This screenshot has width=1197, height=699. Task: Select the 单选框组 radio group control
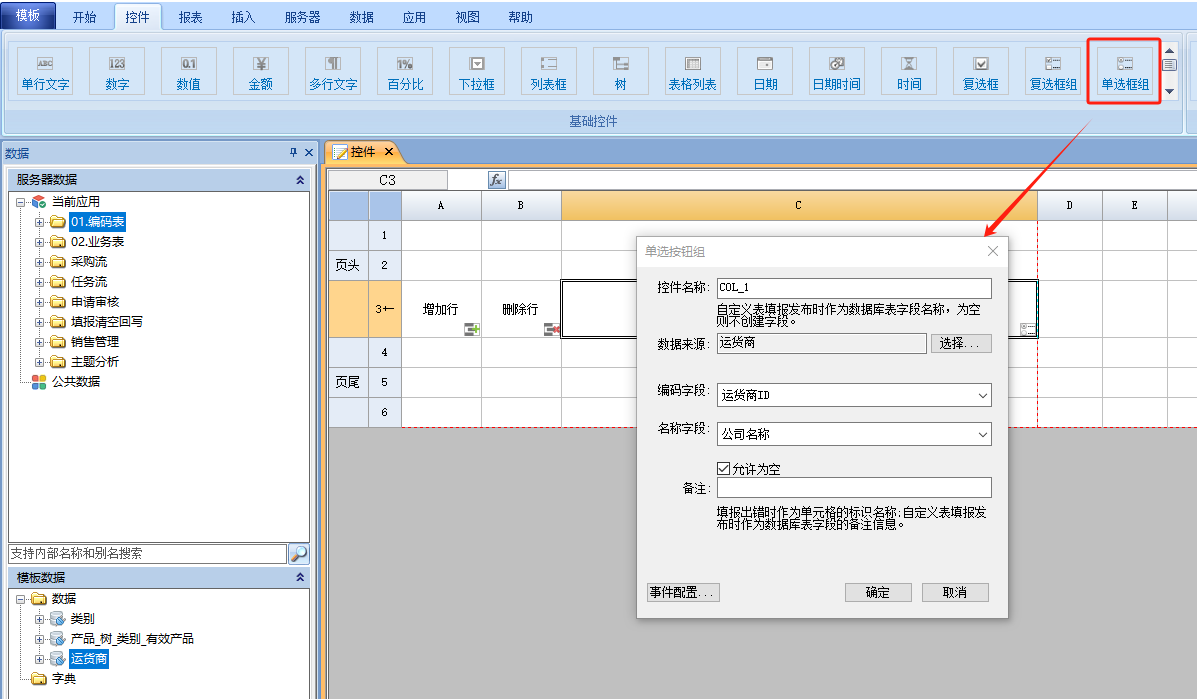pyautogui.click(x=1125, y=72)
